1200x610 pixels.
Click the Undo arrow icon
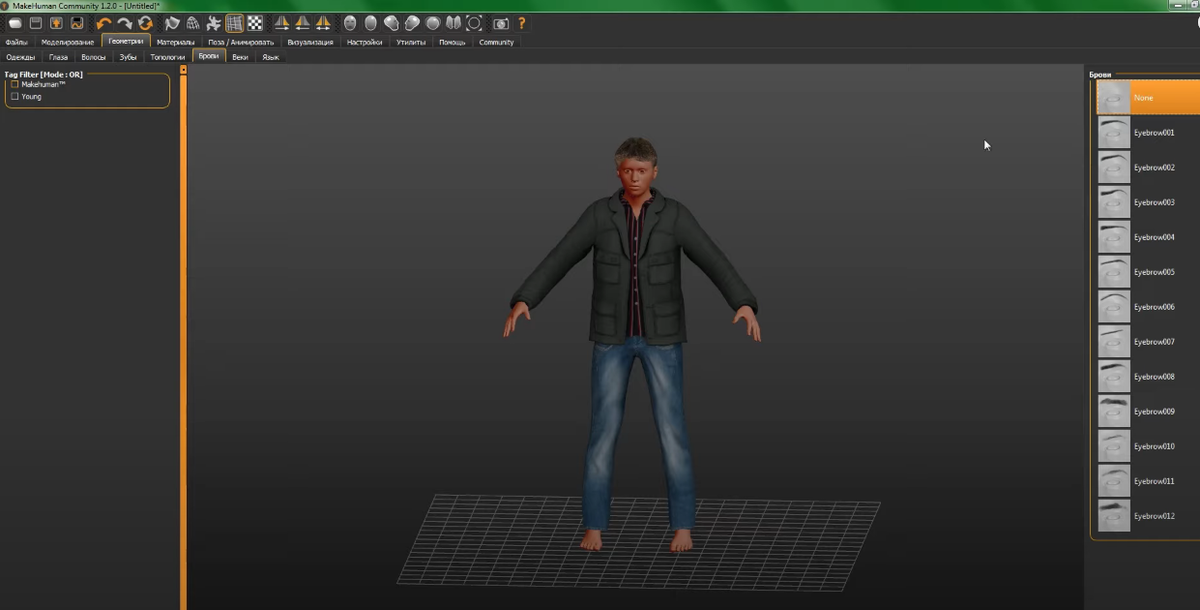point(104,23)
